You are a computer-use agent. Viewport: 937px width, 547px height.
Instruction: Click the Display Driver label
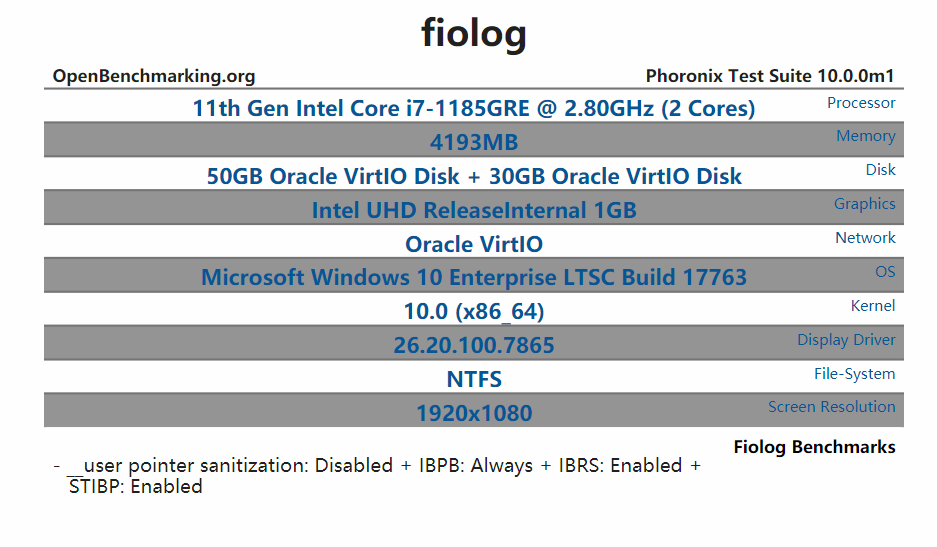pyautogui.click(x=846, y=340)
